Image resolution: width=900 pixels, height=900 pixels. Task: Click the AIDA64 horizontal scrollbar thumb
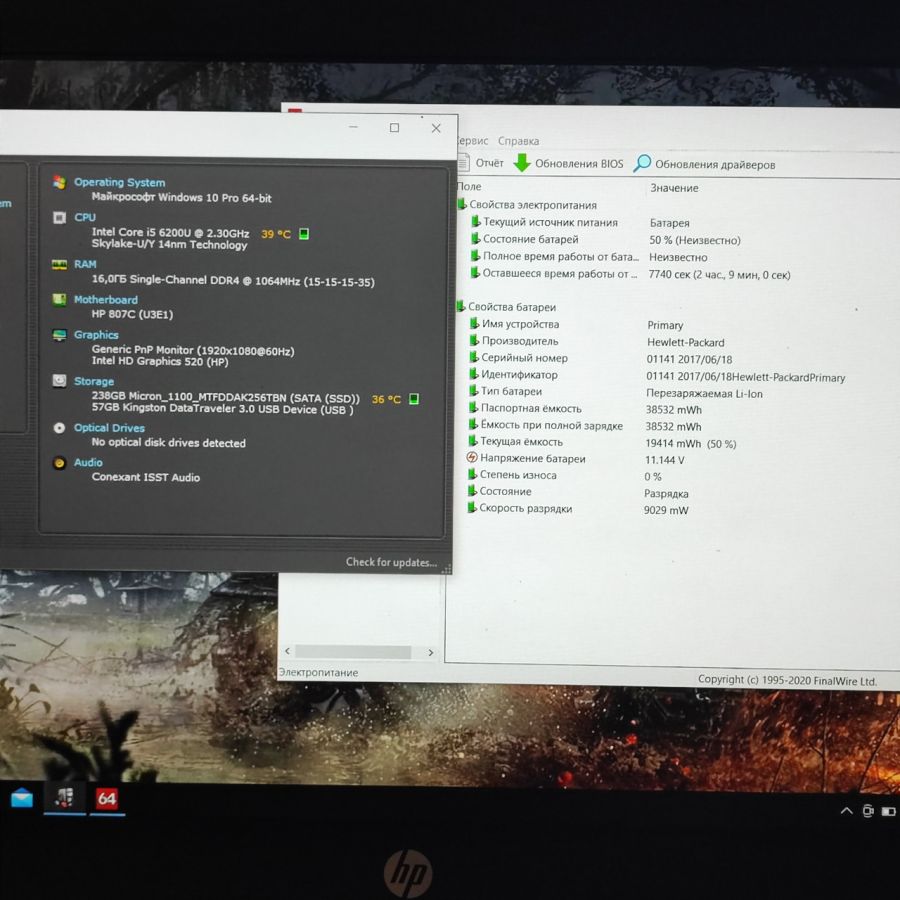click(x=353, y=652)
